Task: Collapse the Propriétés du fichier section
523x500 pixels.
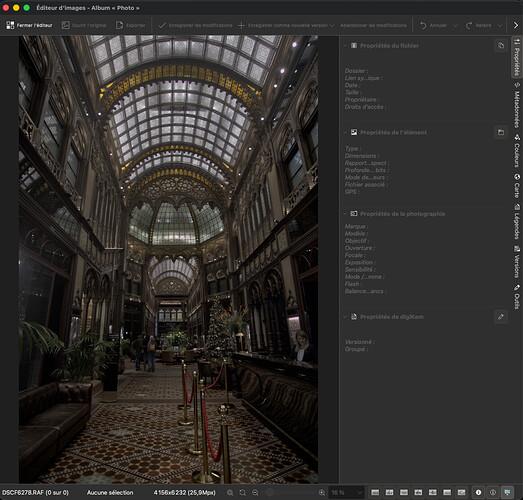Action: pyautogui.click(x=345, y=45)
